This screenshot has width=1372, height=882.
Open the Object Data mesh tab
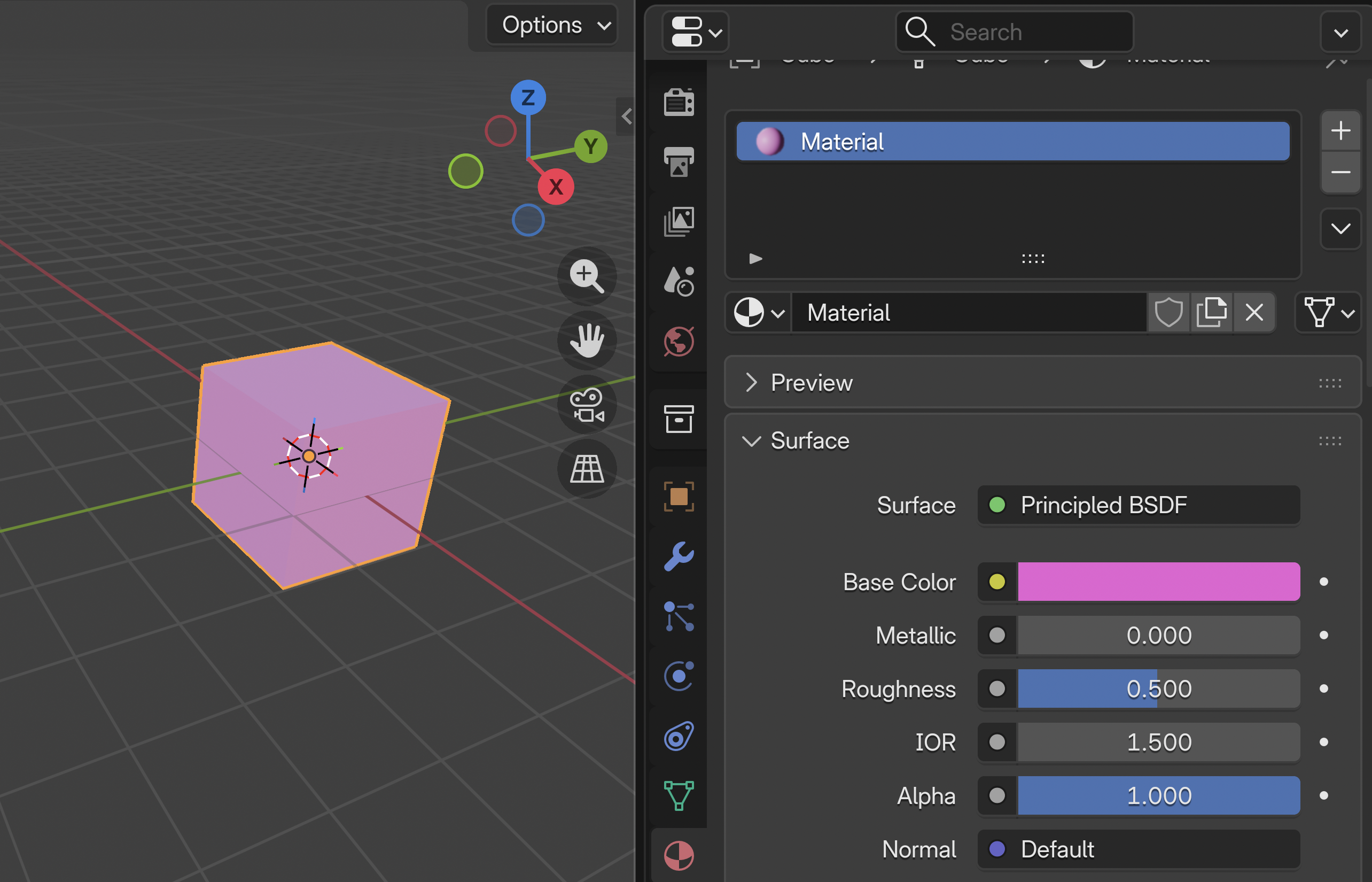679,795
